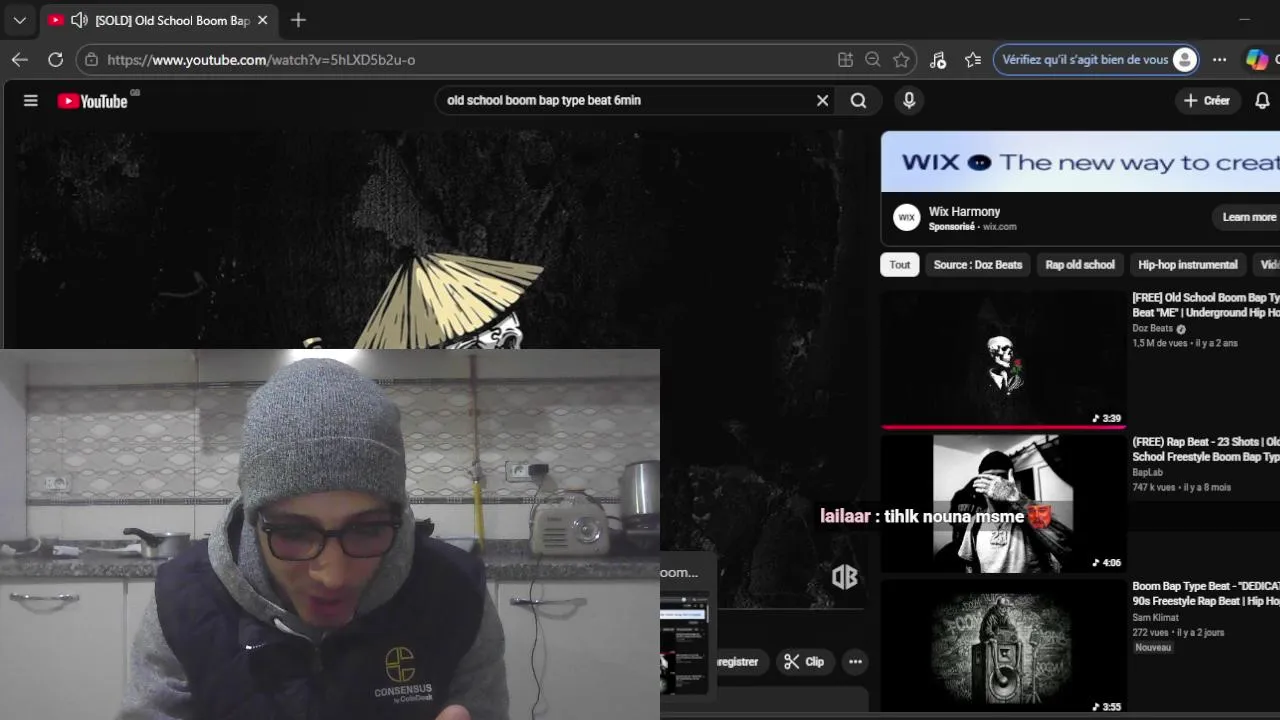Open the YouTube guide hamburger menu

click(x=31, y=100)
